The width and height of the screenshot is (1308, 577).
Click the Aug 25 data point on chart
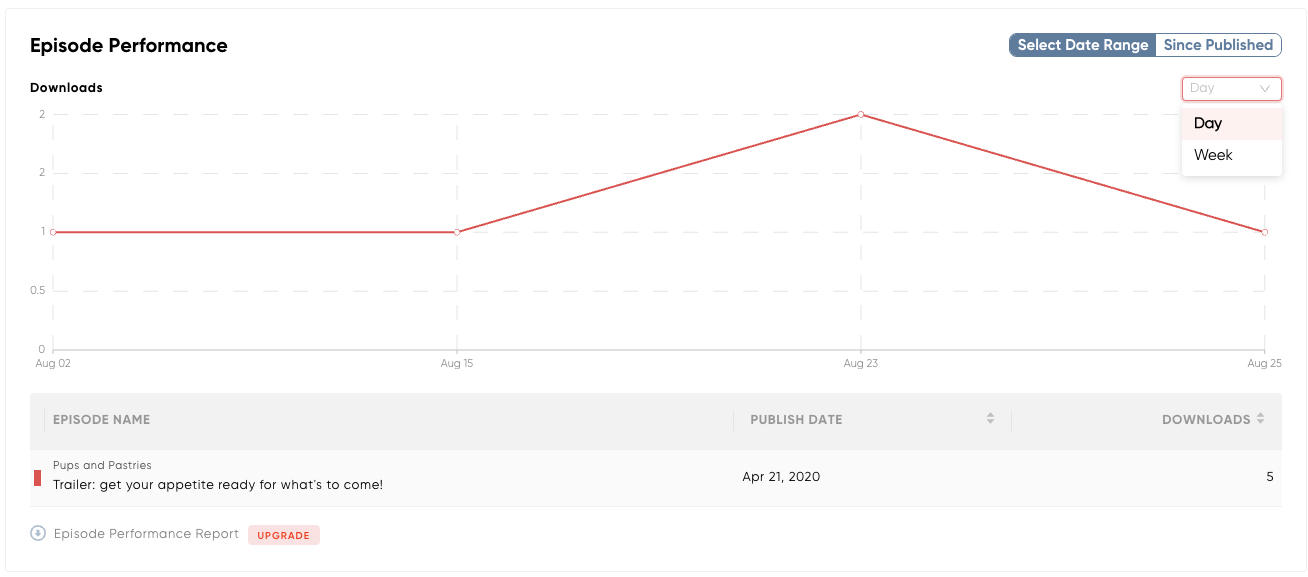tap(1265, 232)
